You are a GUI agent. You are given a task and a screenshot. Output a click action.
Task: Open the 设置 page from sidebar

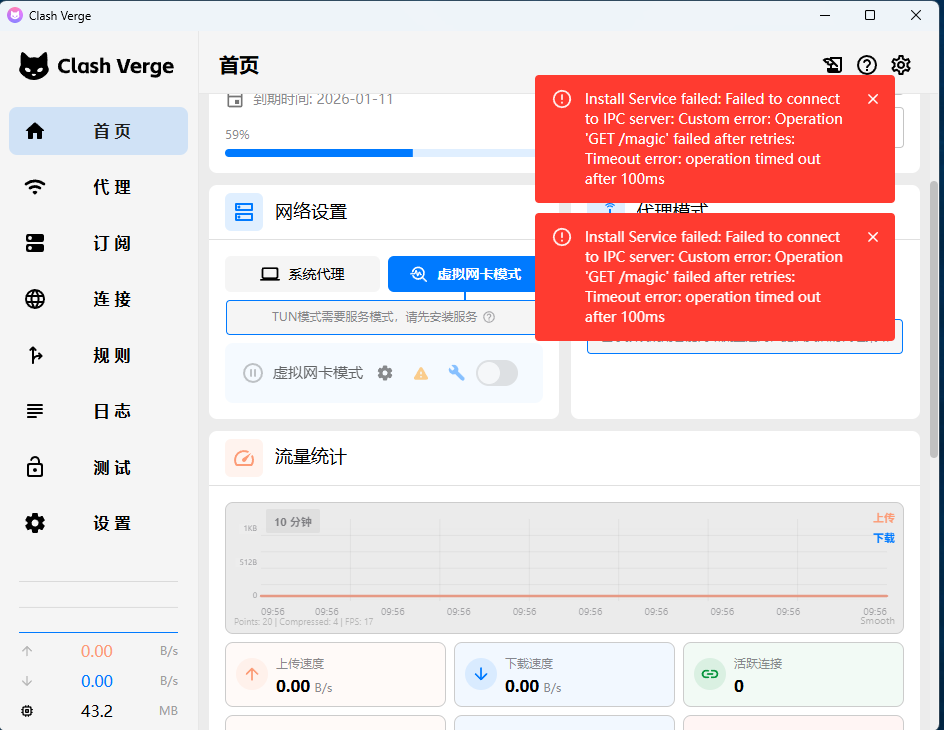click(x=98, y=523)
